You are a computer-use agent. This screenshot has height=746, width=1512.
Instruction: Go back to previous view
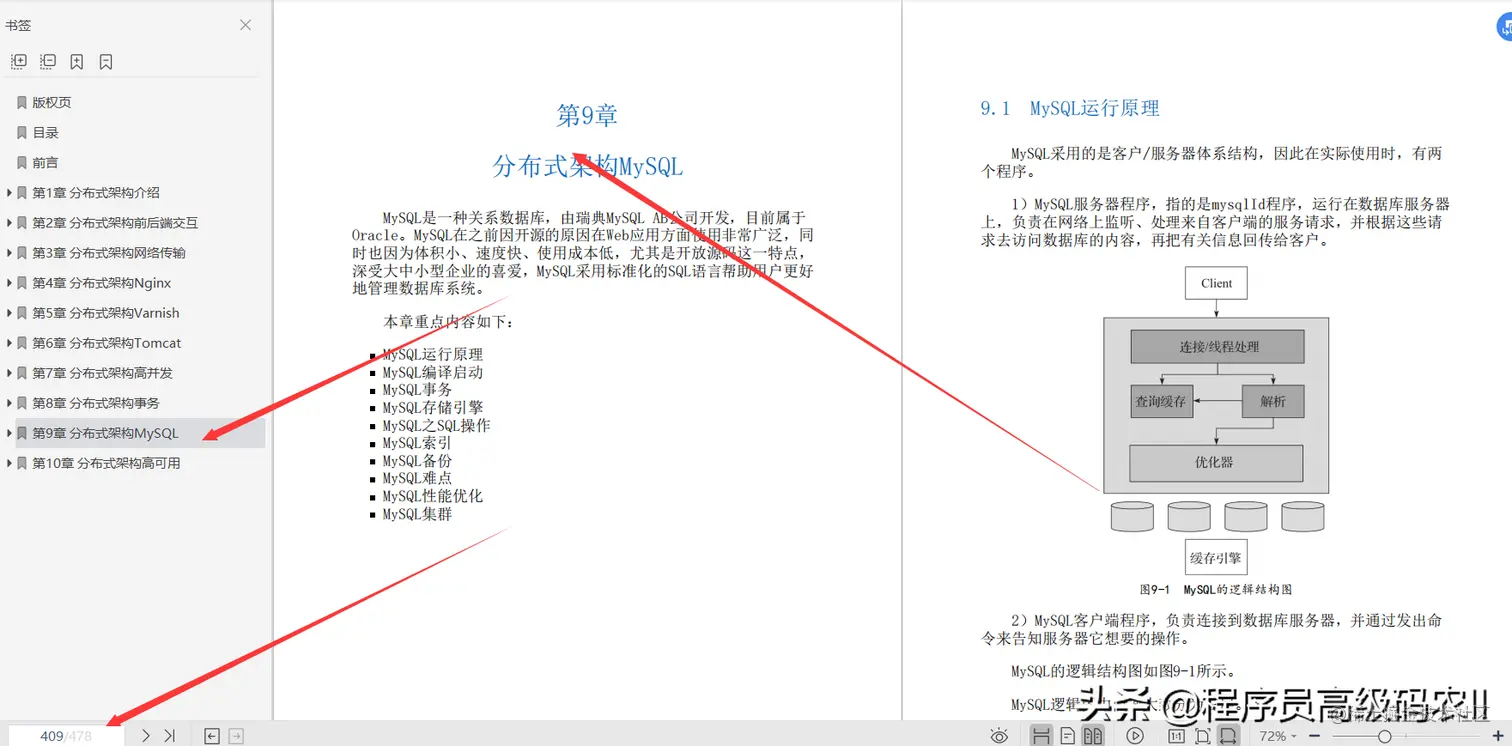click(x=212, y=736)
